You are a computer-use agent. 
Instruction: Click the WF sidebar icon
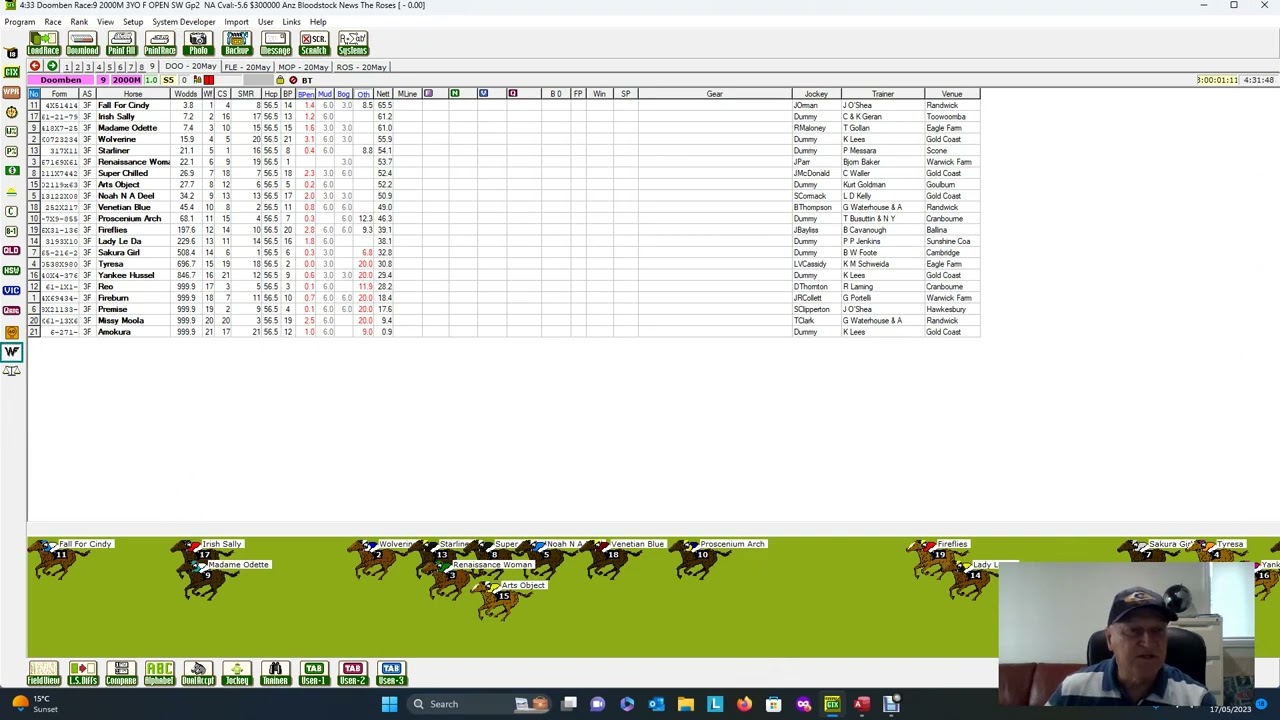pyautogui.click(x=11, y=351)
